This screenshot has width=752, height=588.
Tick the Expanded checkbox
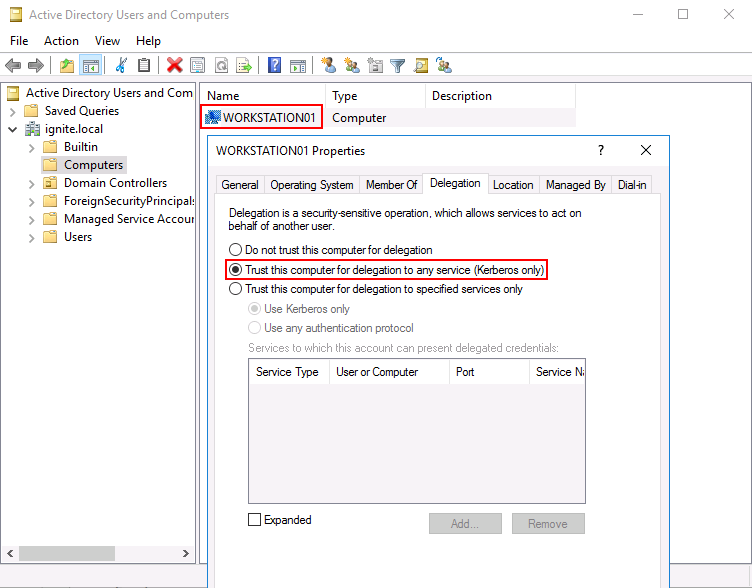coord(254,519)
